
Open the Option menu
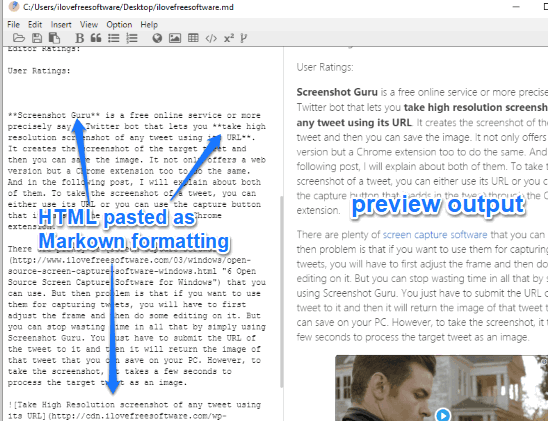119,25
